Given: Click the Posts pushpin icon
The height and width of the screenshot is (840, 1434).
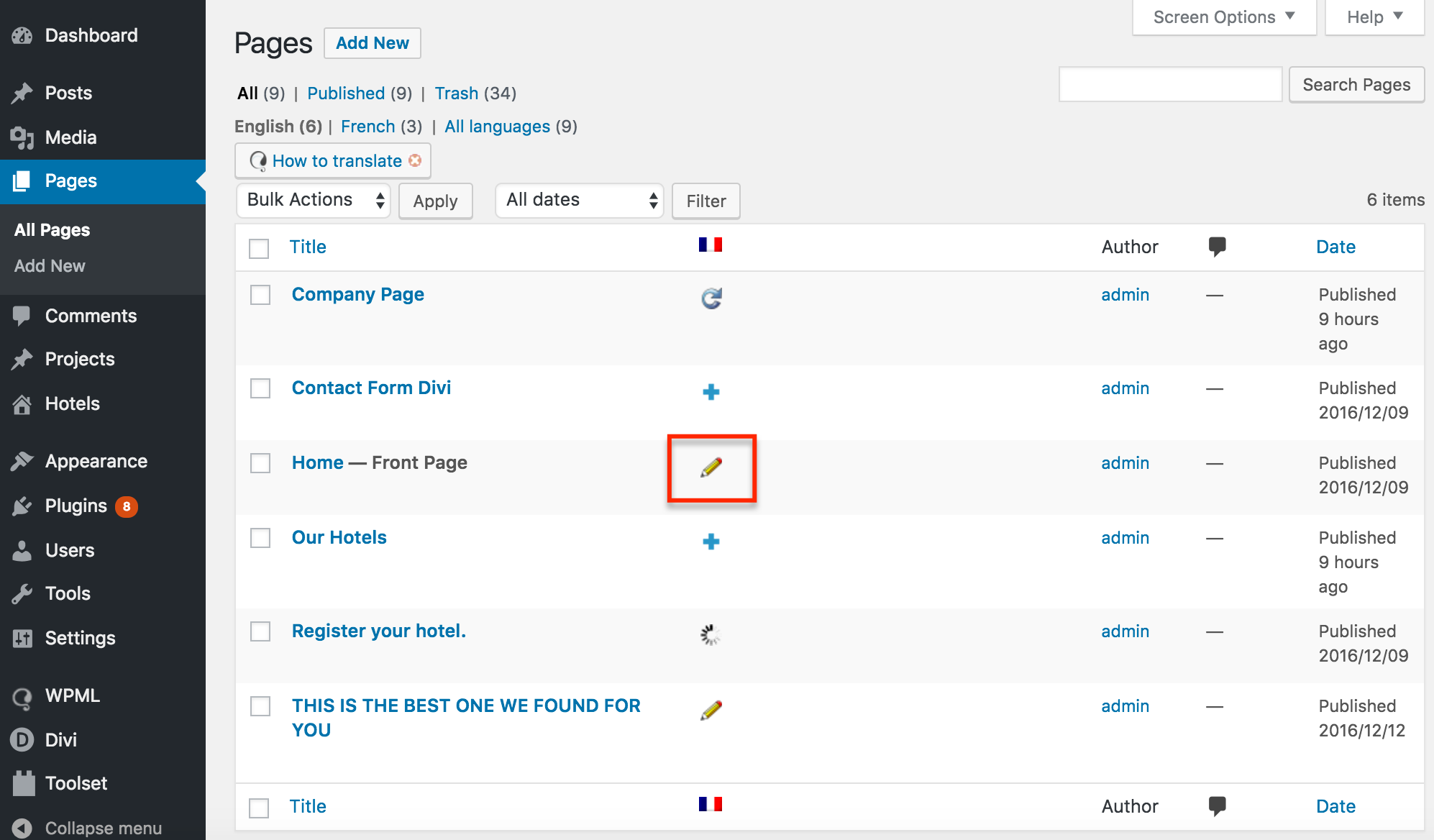Looking at the screenshot, I should (22, 93).
